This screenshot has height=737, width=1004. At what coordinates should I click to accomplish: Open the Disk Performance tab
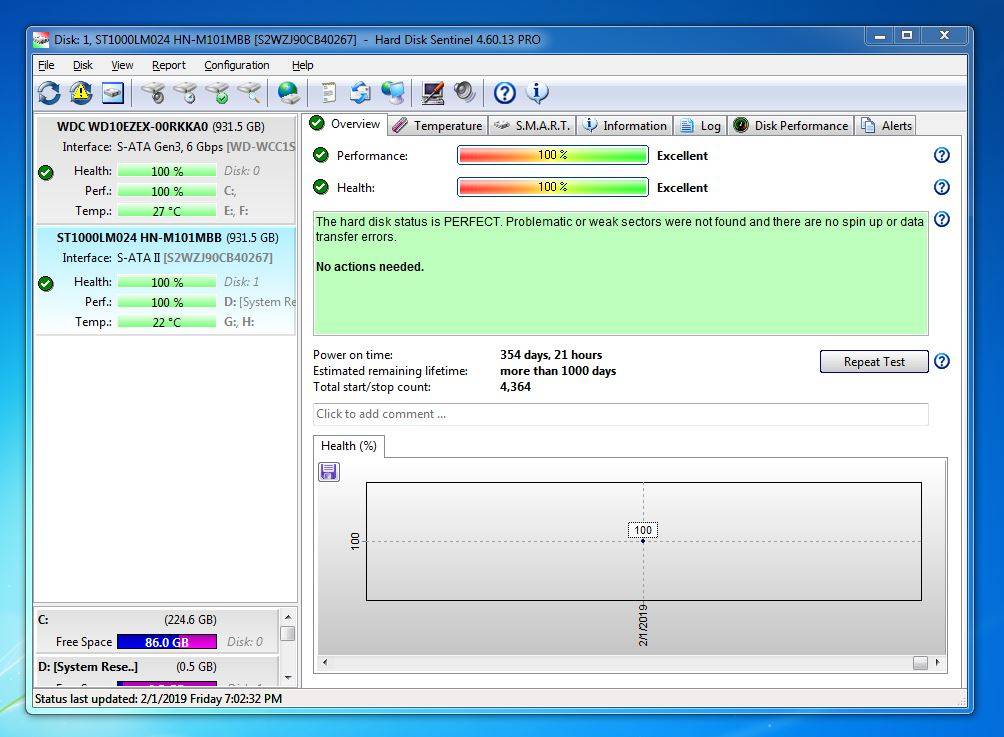tap(792, 125)
